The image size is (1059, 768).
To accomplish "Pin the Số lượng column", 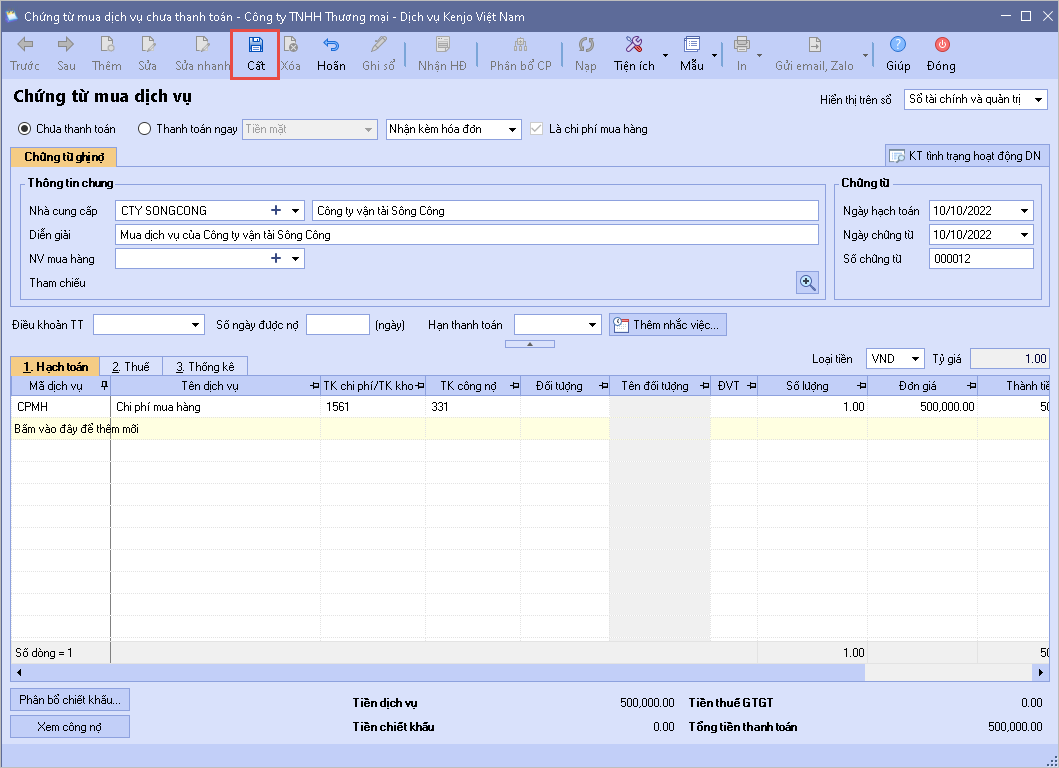I will (861, 386).
